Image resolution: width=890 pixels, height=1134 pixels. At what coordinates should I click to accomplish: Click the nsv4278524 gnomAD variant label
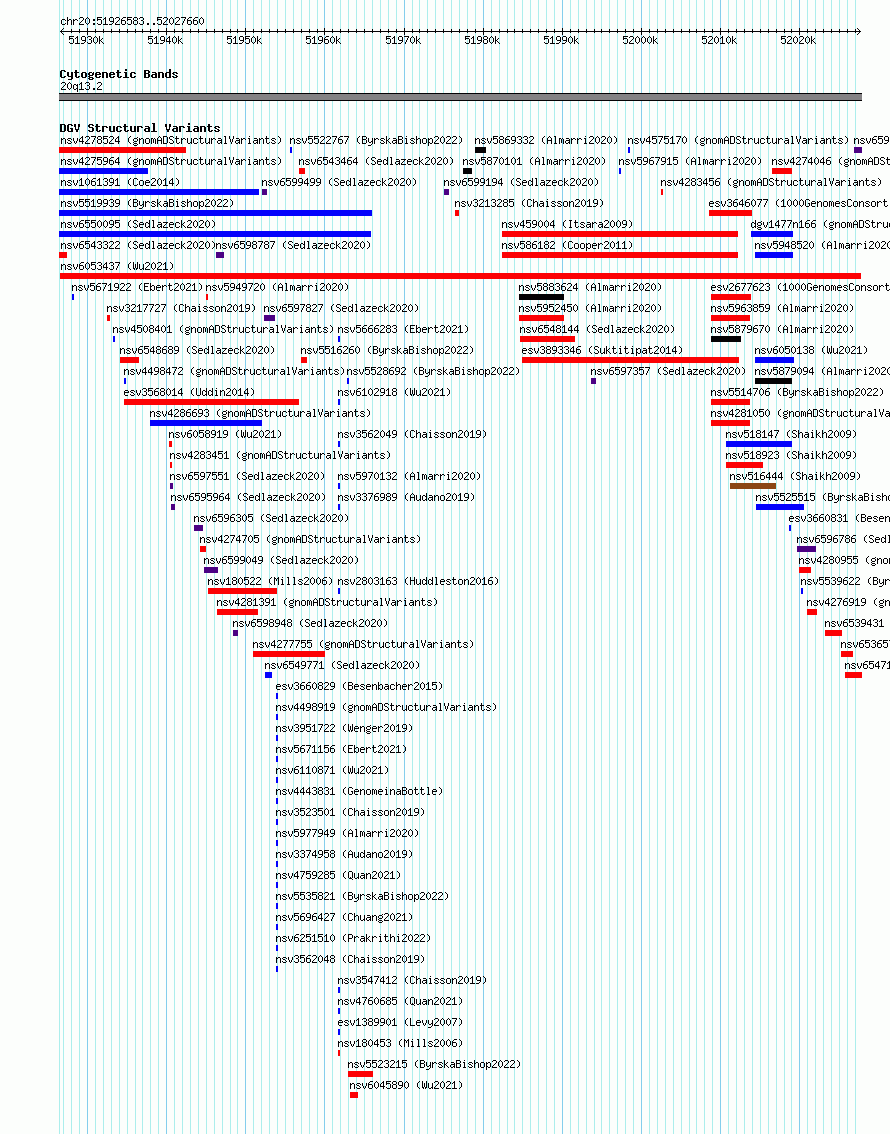click(x=171, y=140)
